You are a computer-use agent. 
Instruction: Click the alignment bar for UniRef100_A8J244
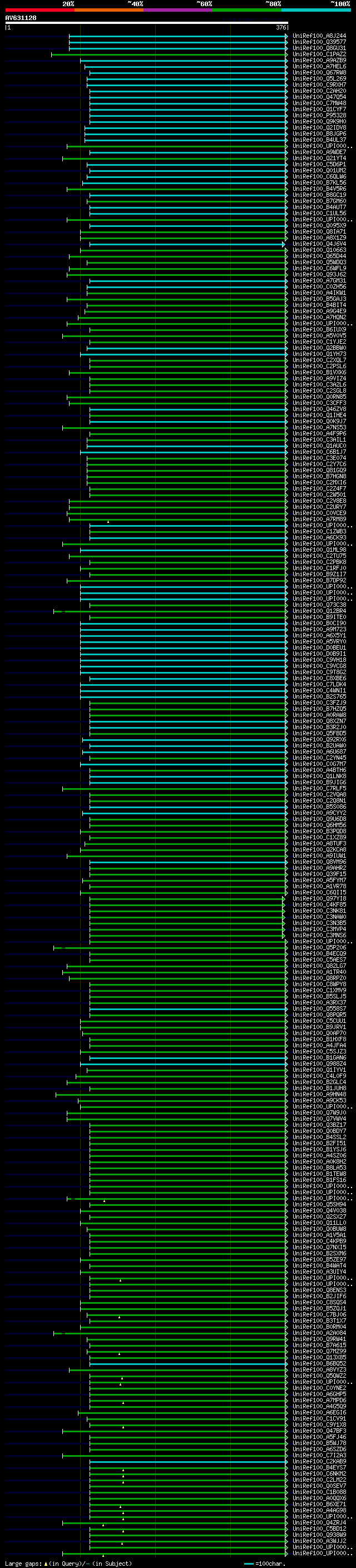pos(179,36)
